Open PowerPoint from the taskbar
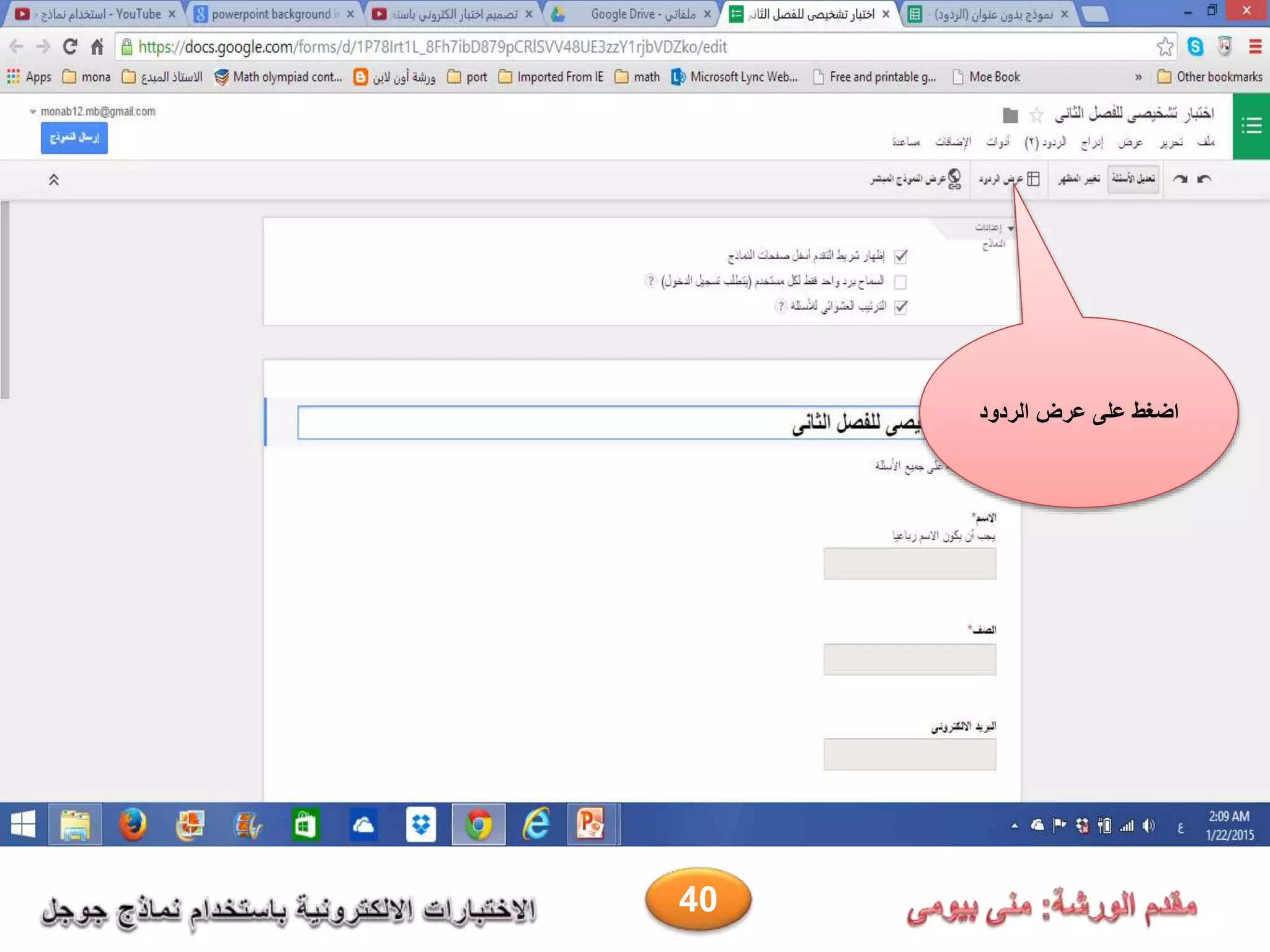The width and height of the screenshot is (1270, 952). point(592,825)
